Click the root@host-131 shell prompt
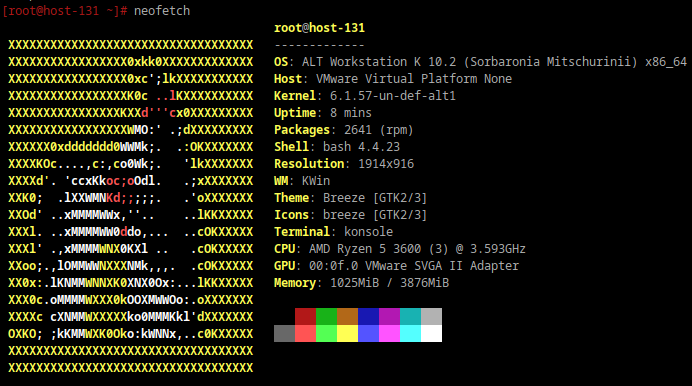The image size is (692, 386). point(65,11)
